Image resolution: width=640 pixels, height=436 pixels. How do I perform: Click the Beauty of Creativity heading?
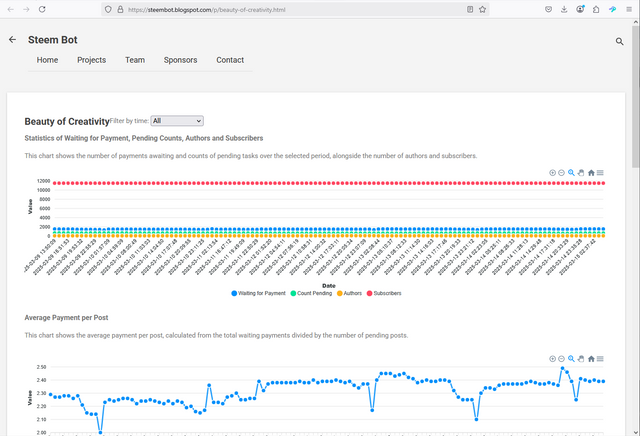tap(67, 121)
